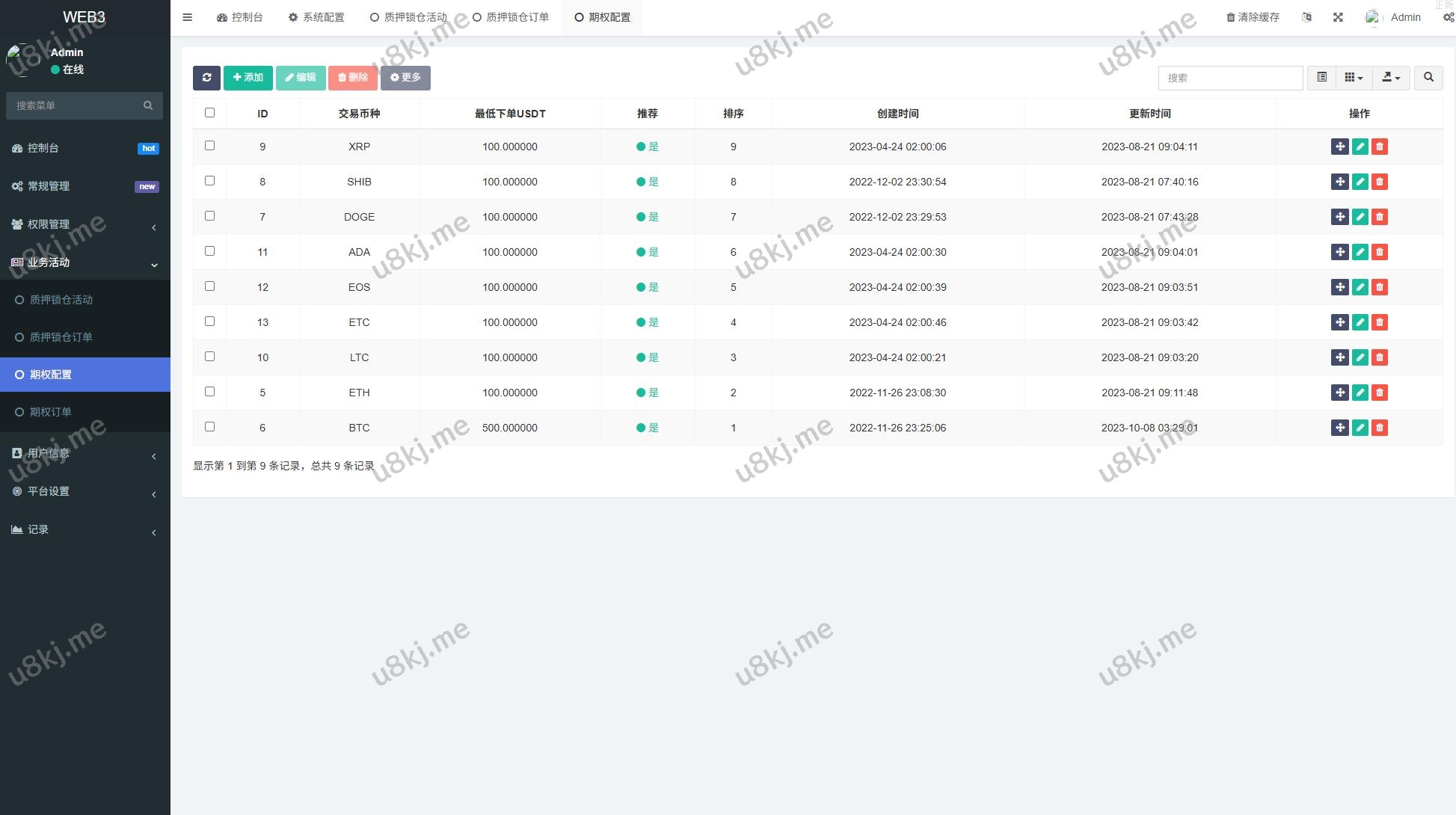Screen dimensions: 1456x815
Task: Open 期权订单 in the sidebar
Action: [51, 412]
